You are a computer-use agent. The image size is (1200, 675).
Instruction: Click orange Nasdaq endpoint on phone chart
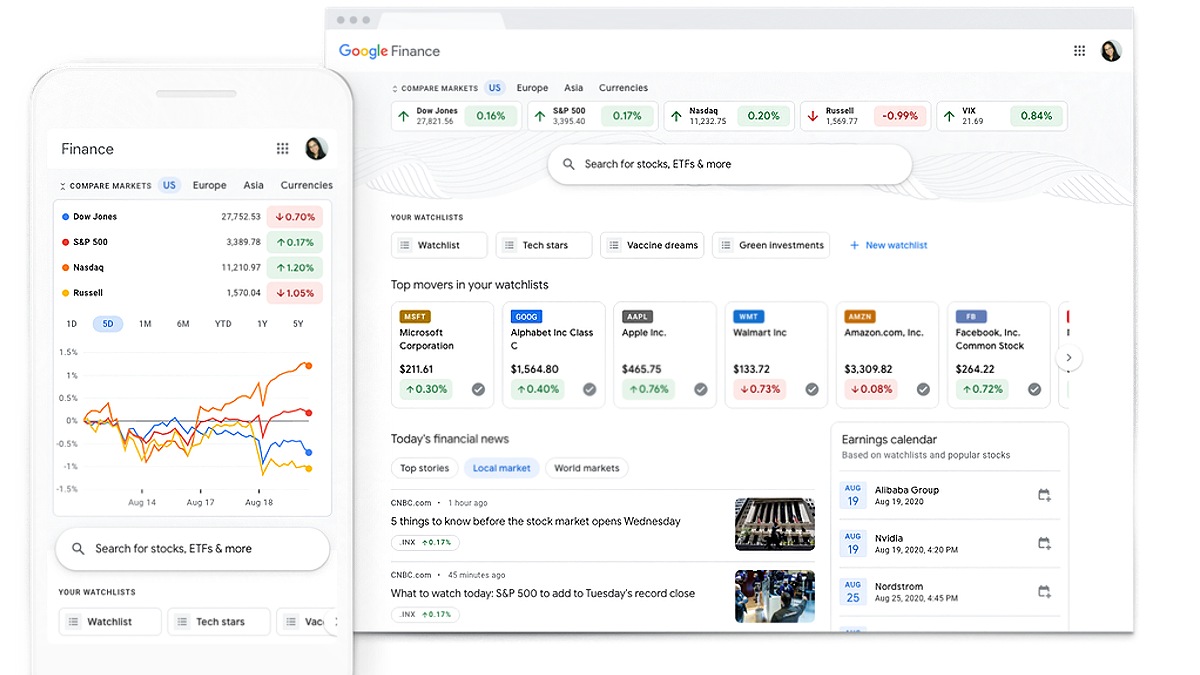(x=308, y=366)
